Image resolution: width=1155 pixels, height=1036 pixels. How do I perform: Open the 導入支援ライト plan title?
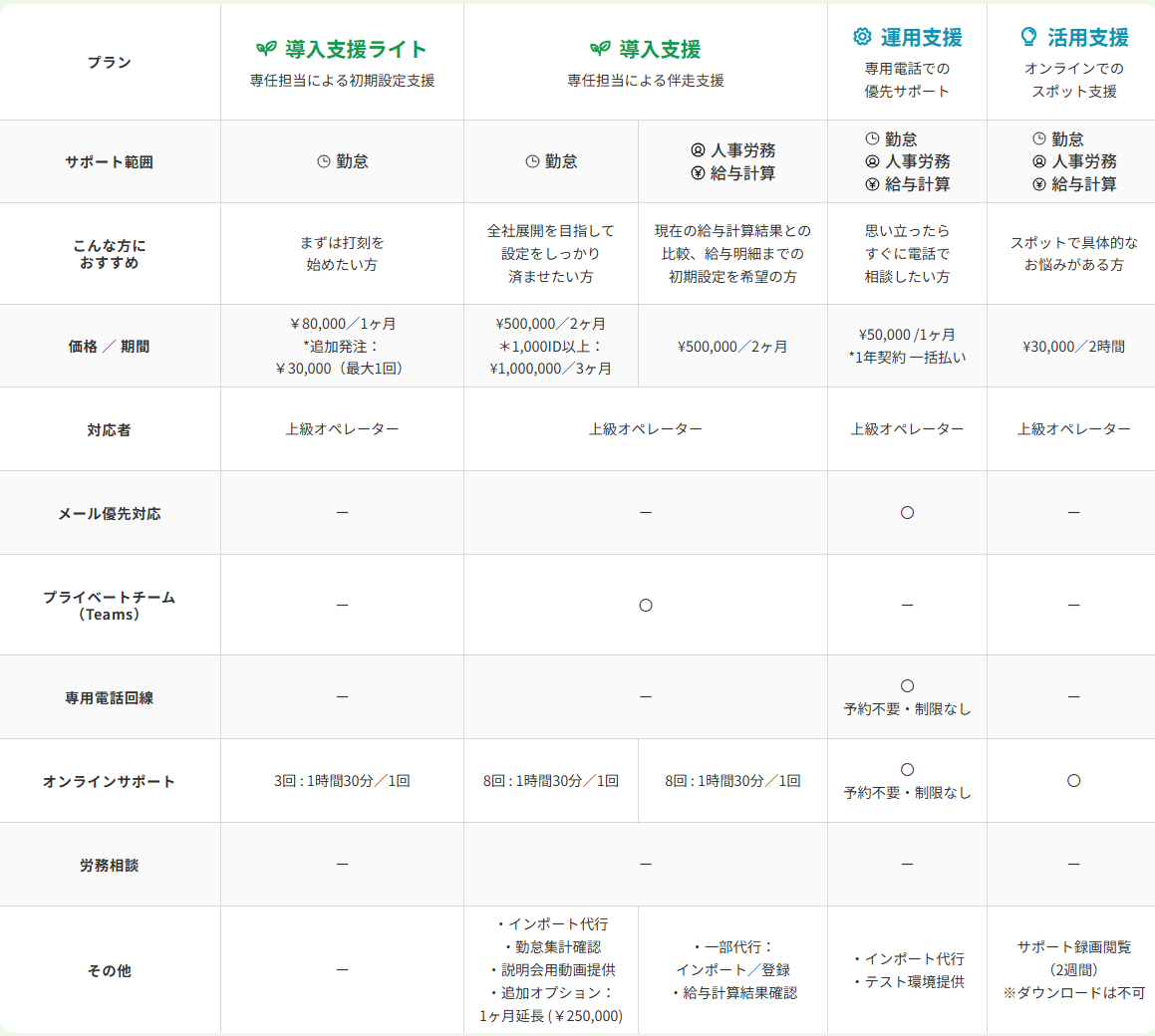[x=355, y=49]
